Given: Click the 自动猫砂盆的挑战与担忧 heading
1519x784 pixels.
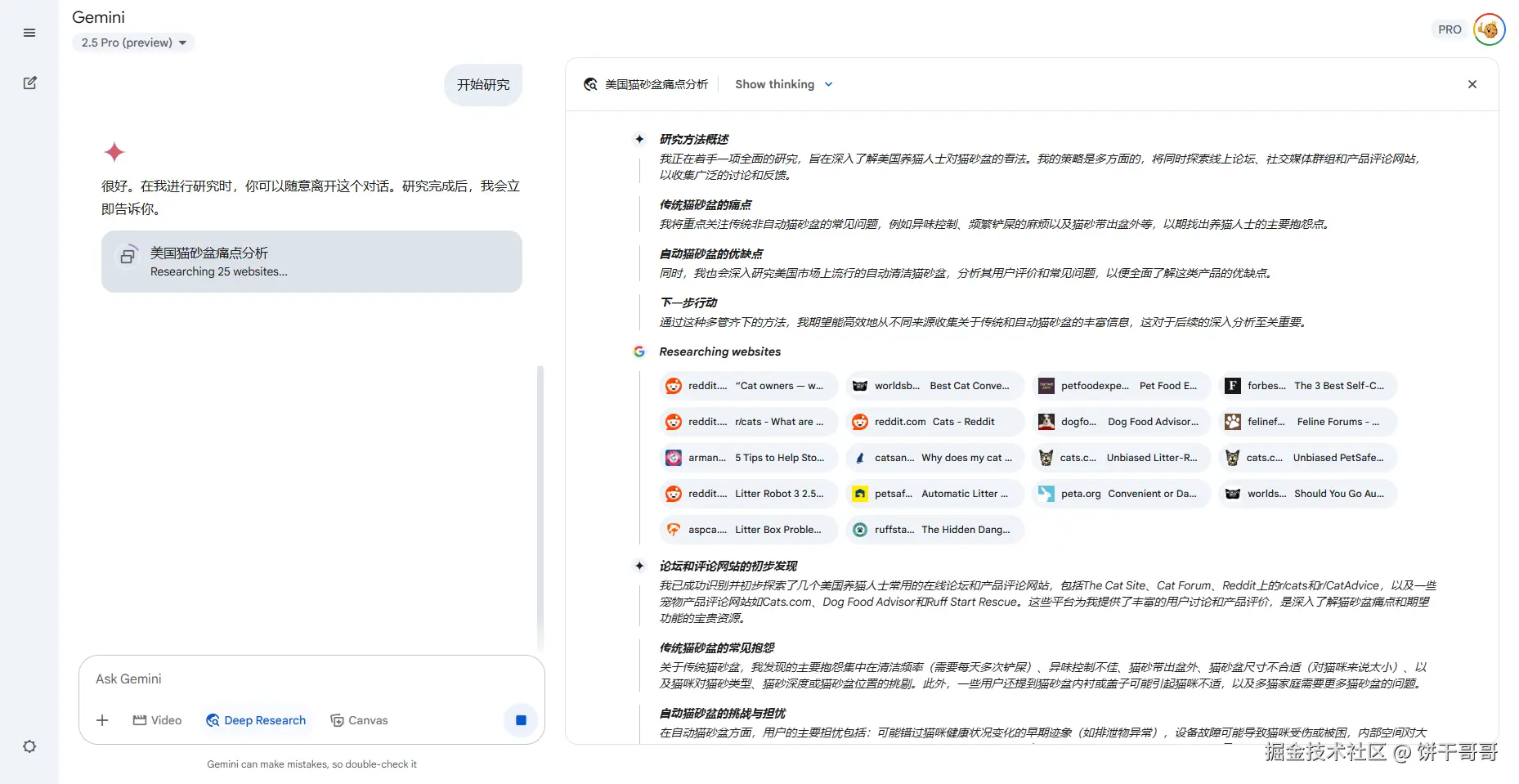Looking at the screenshot, I should (x=722, y=714).
